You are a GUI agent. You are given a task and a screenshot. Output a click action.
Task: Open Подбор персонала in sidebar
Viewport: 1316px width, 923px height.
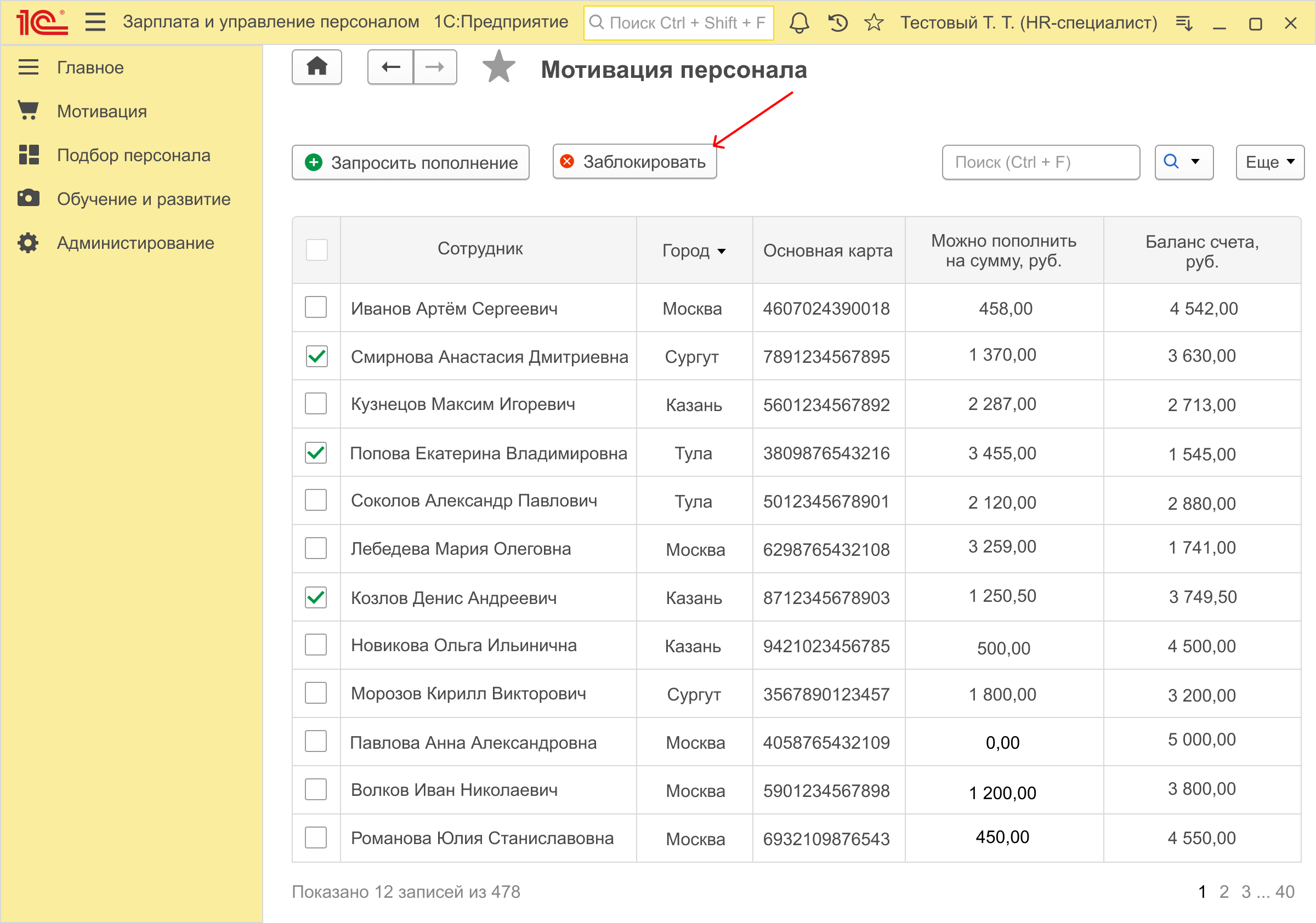point(133,155)
